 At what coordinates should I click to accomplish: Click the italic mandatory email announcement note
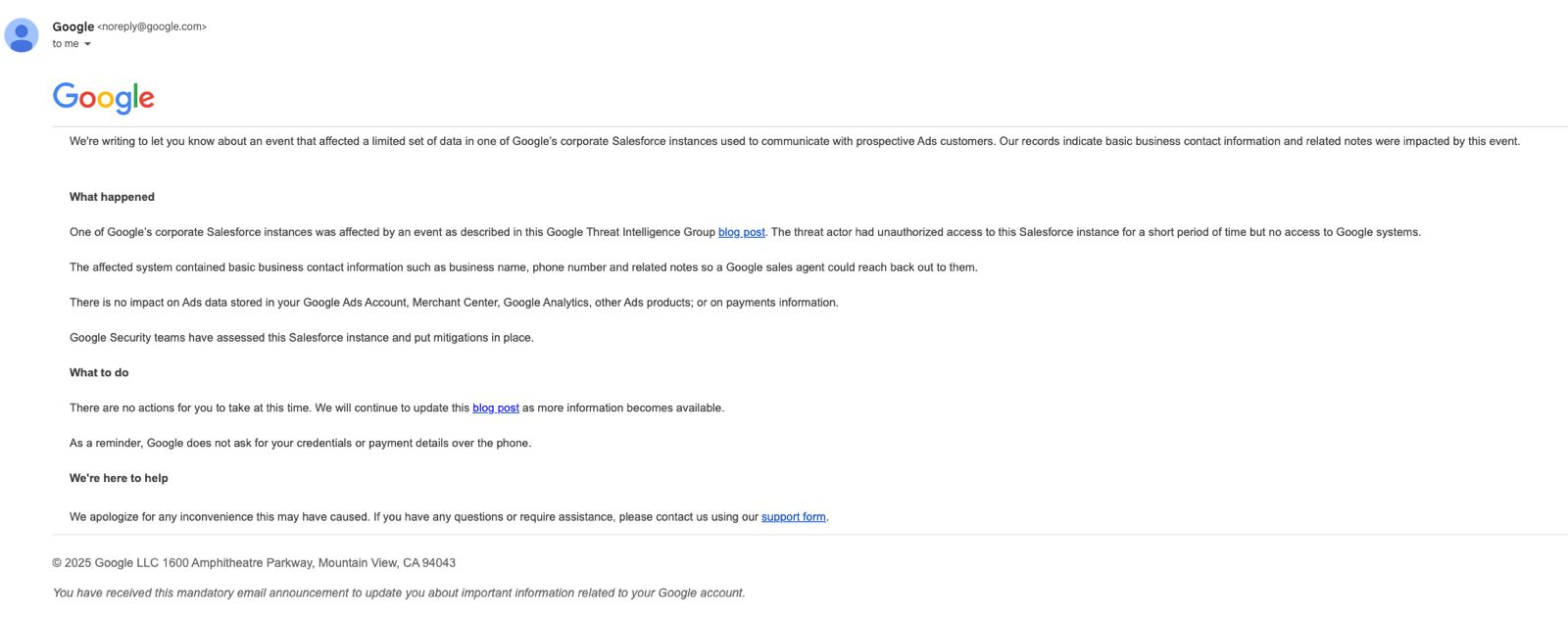[399, 593]
